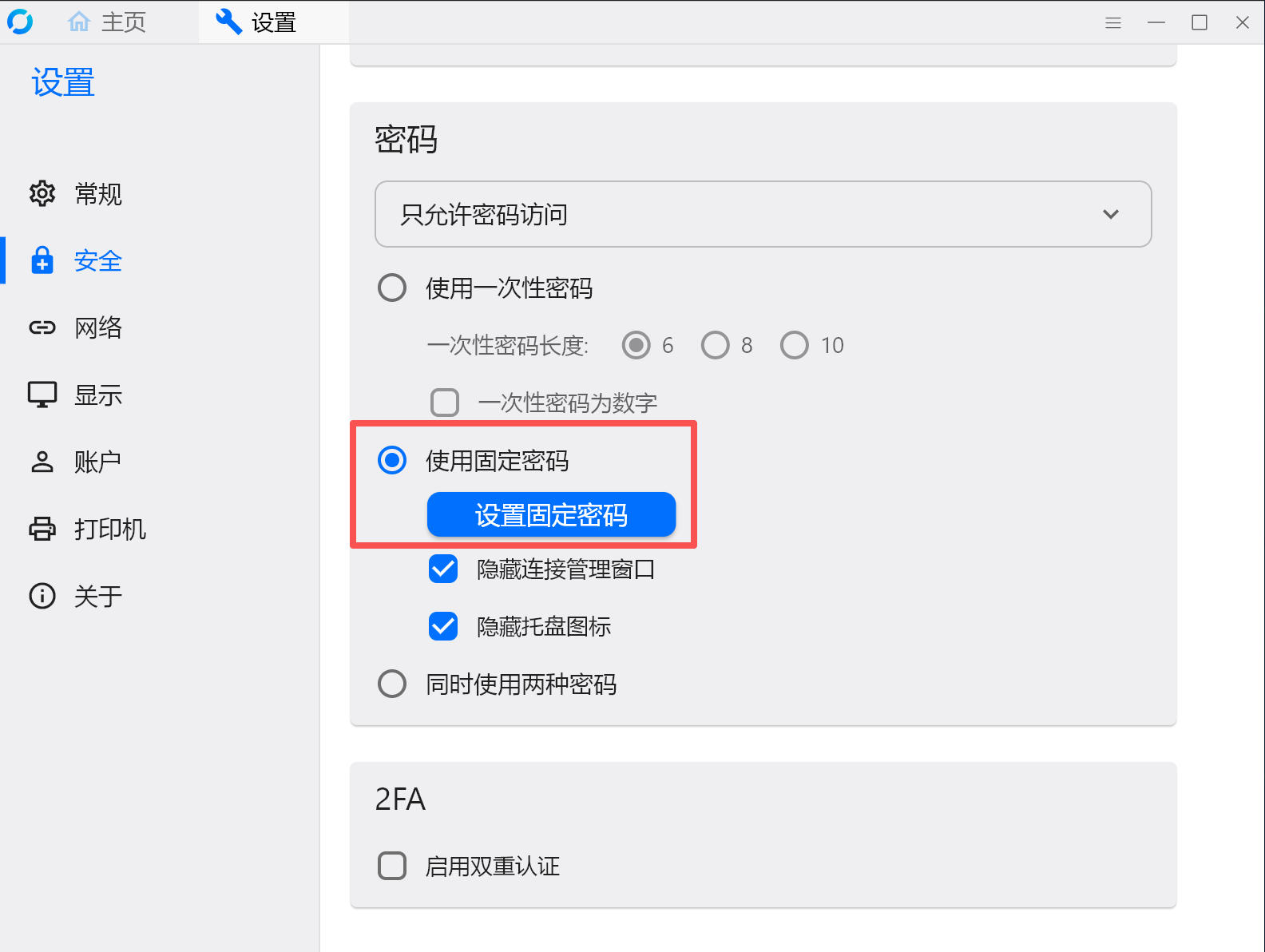The width and height of the screenshot is (1265, 952).
Task: Open the 常规 settings with the gear icon
Action: 42,194
